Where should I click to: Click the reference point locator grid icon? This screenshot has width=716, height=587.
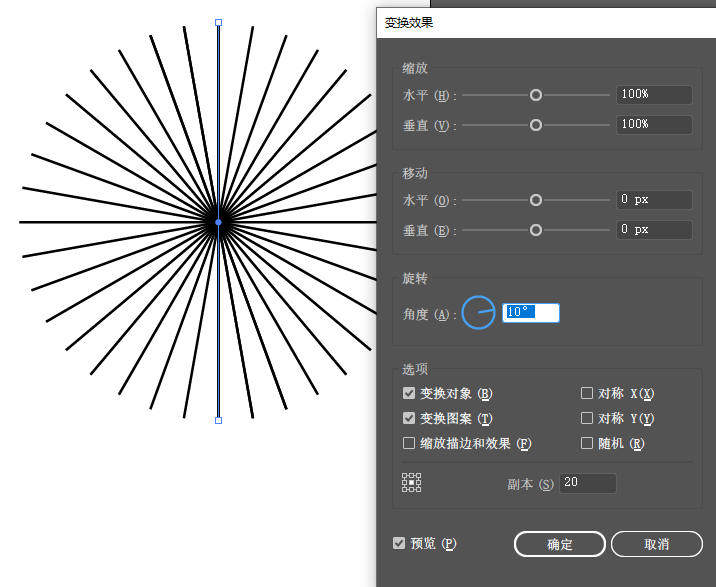point(411,482)
